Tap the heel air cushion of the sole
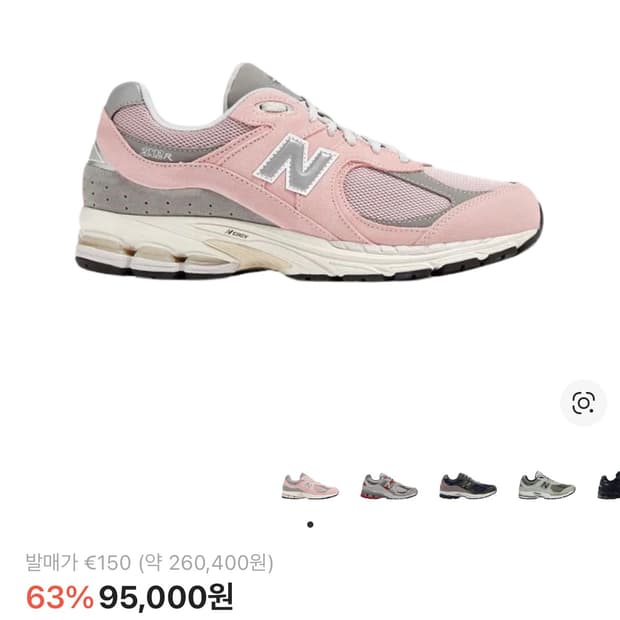The width and height of the screenshot is (620, 620). (158, 253)
